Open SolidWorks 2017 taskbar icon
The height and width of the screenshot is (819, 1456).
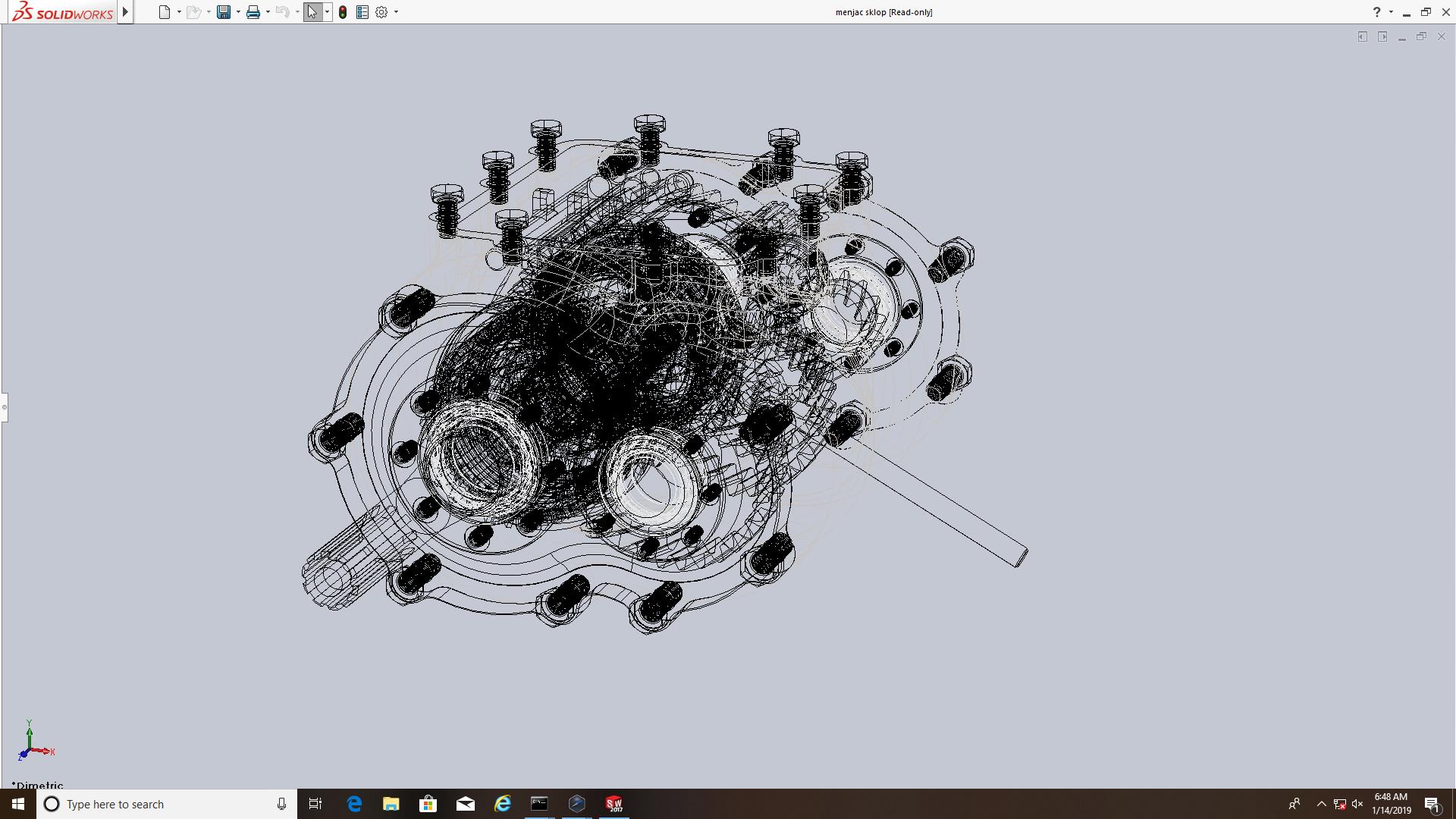(x=613, y=804)
